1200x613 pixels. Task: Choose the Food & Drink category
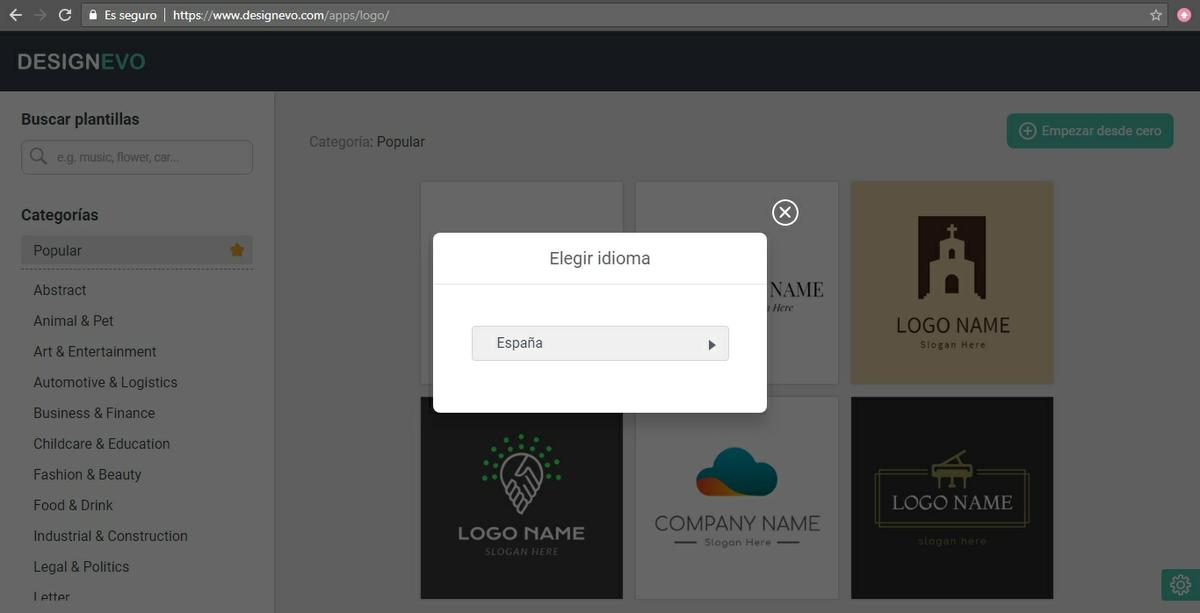[x=73, y=505]
